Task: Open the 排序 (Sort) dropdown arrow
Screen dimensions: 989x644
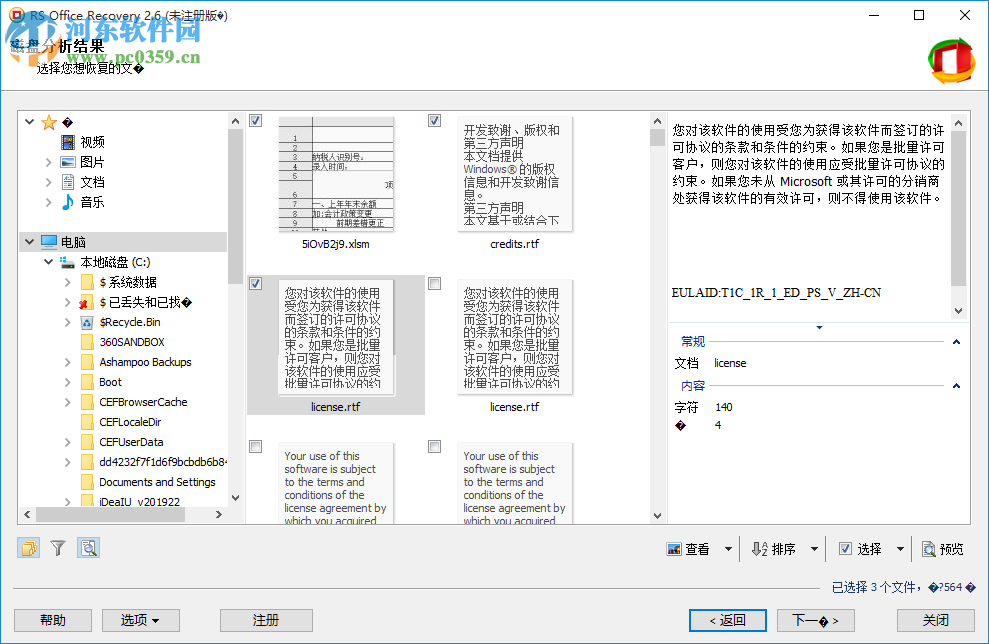Action: [x=815, y=548]
